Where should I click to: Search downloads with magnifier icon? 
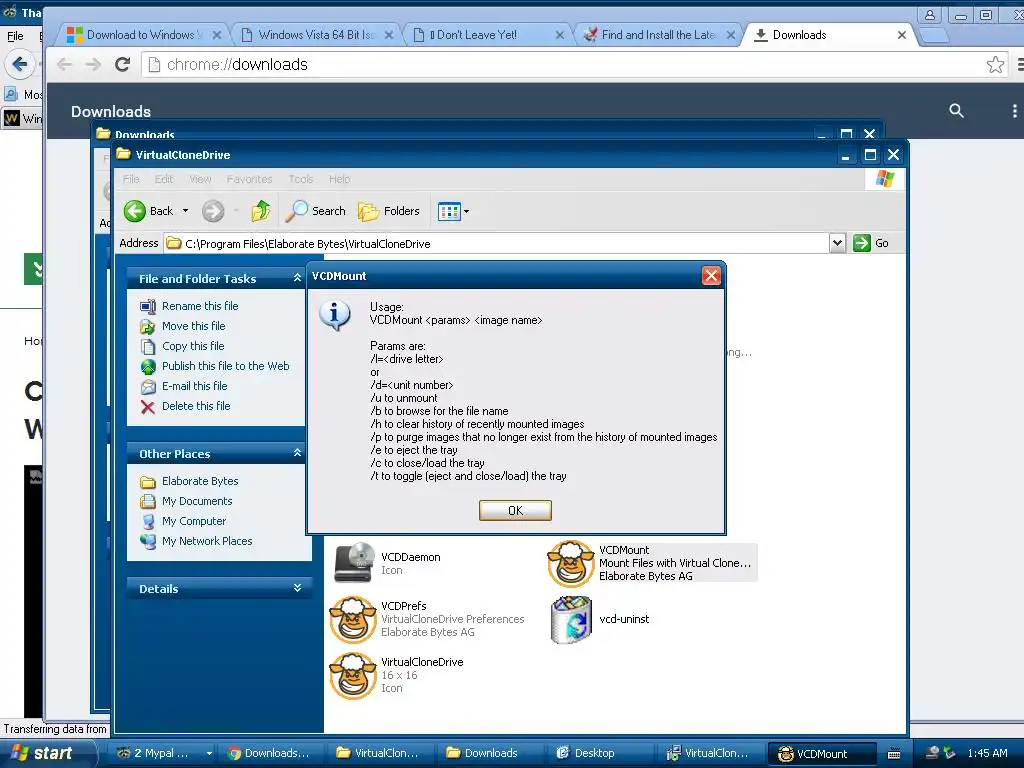coord(956,111)
